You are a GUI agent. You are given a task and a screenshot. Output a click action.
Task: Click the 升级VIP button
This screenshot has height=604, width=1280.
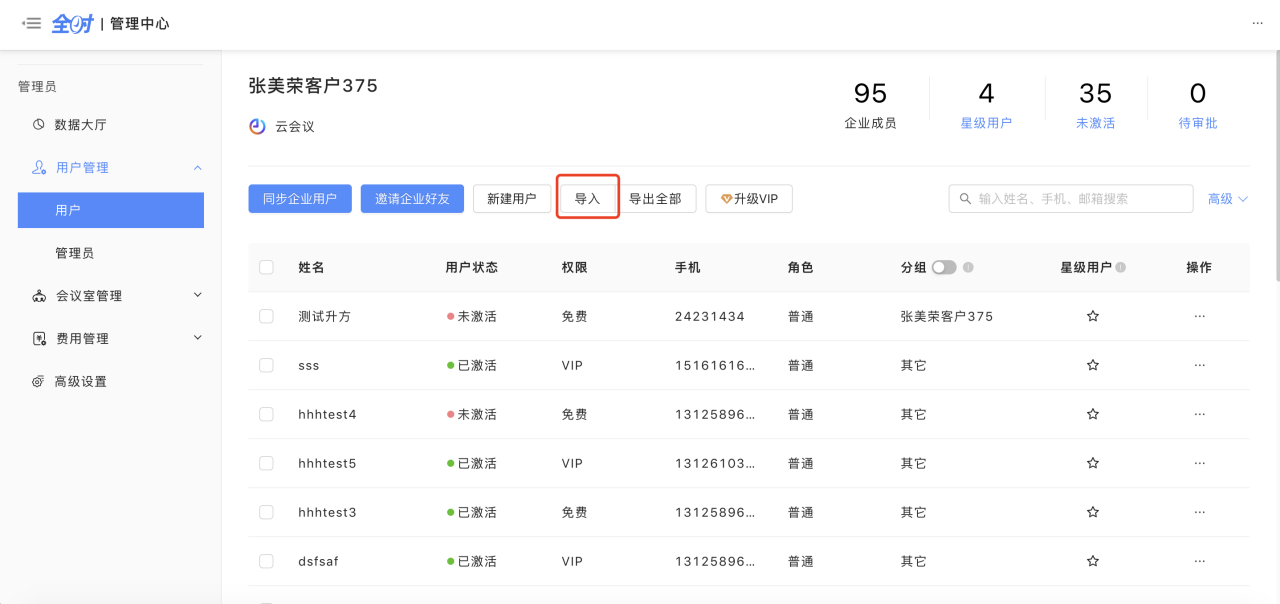(749, 199)
